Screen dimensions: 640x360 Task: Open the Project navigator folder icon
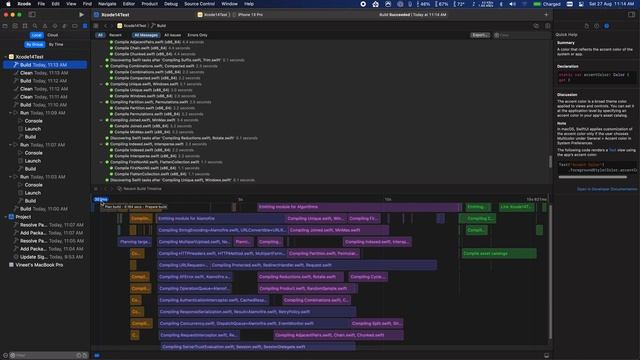click(x=5, y=26)
